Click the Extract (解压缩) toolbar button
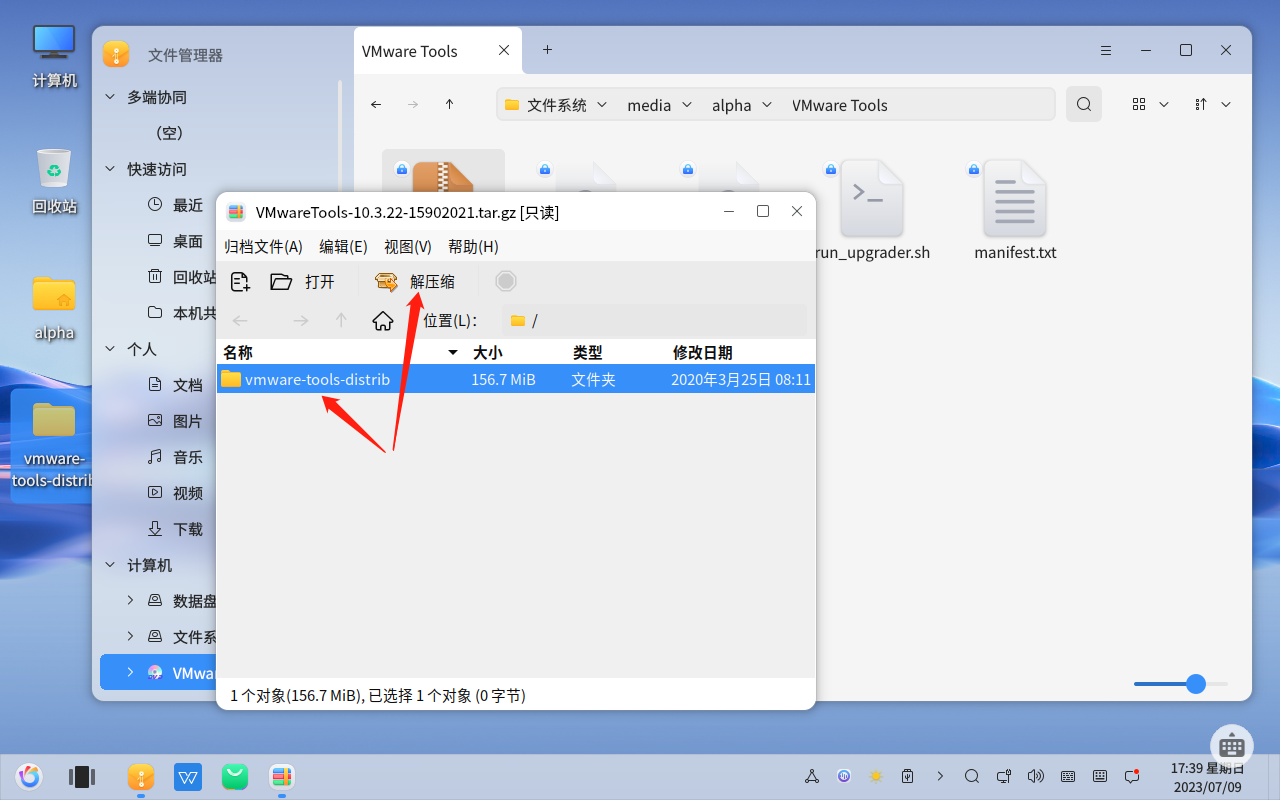1280x800 pixels. coord(415,282)
